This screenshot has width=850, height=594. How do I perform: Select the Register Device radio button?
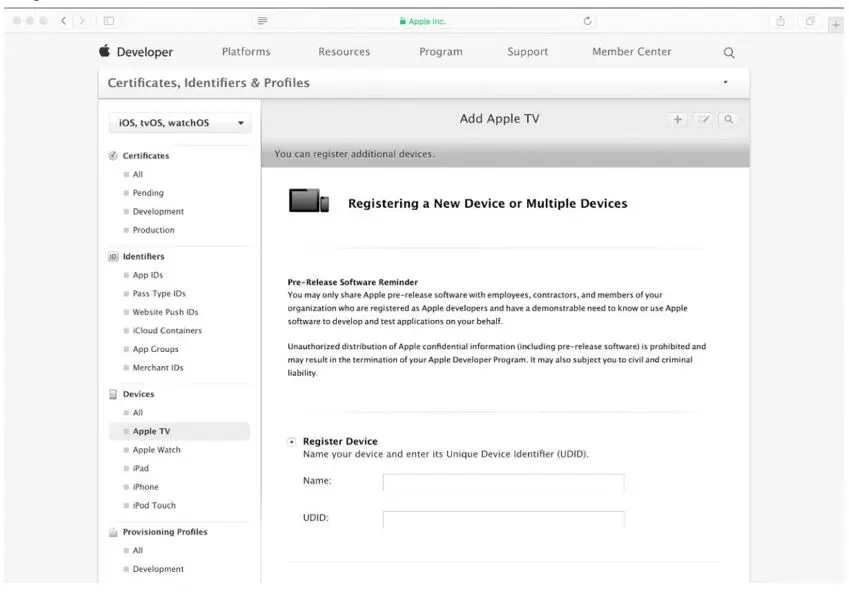(x=292, y=442)
